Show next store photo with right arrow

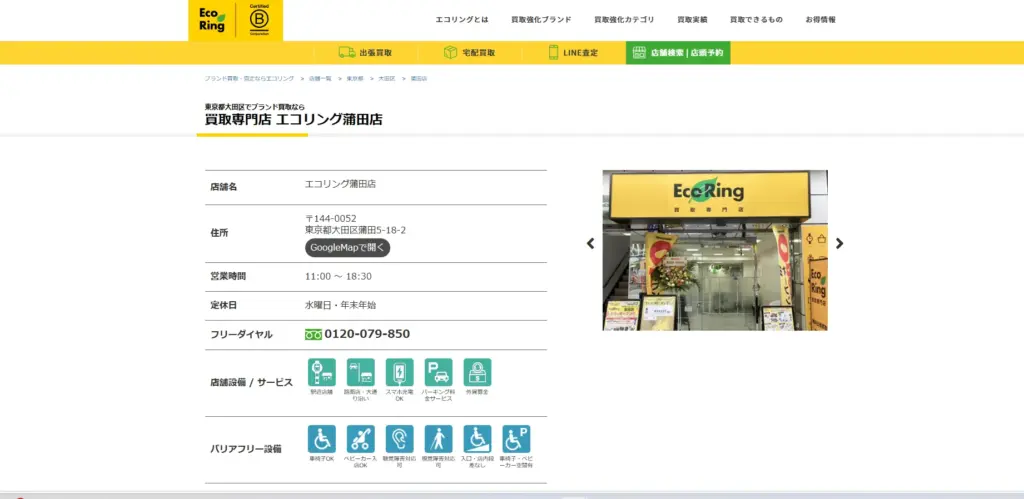(840, 243)
